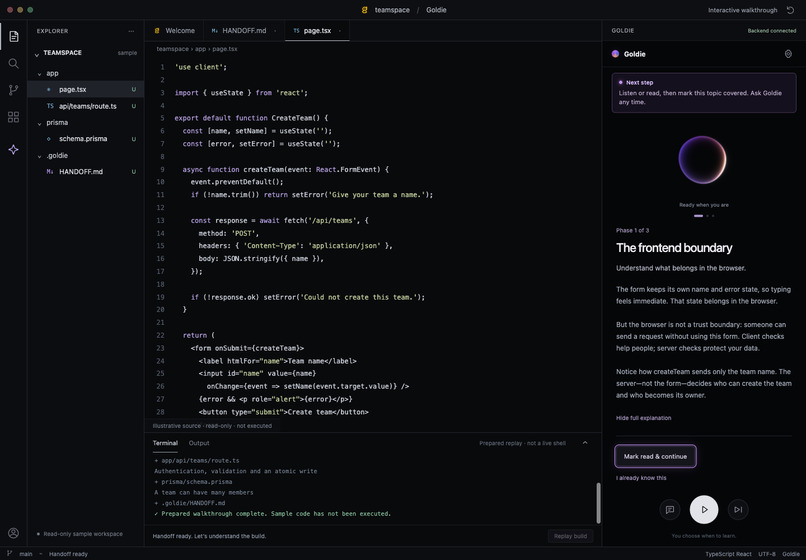Screen dimensions: 806x560
Task: Click Read-only sample workspace notice
Action: tap(83, 534)
